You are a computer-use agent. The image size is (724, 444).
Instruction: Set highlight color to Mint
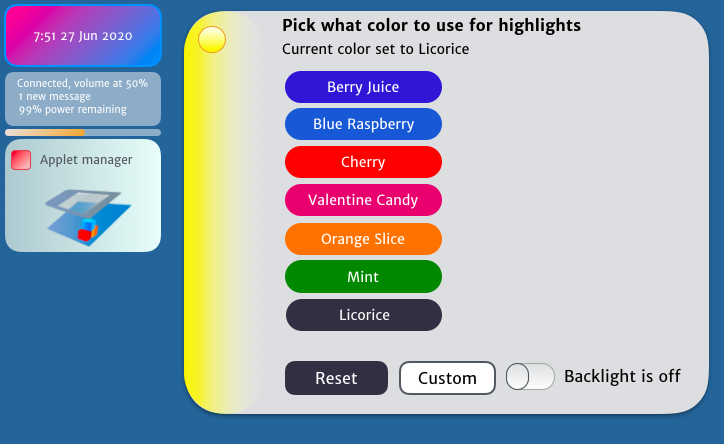363,276
